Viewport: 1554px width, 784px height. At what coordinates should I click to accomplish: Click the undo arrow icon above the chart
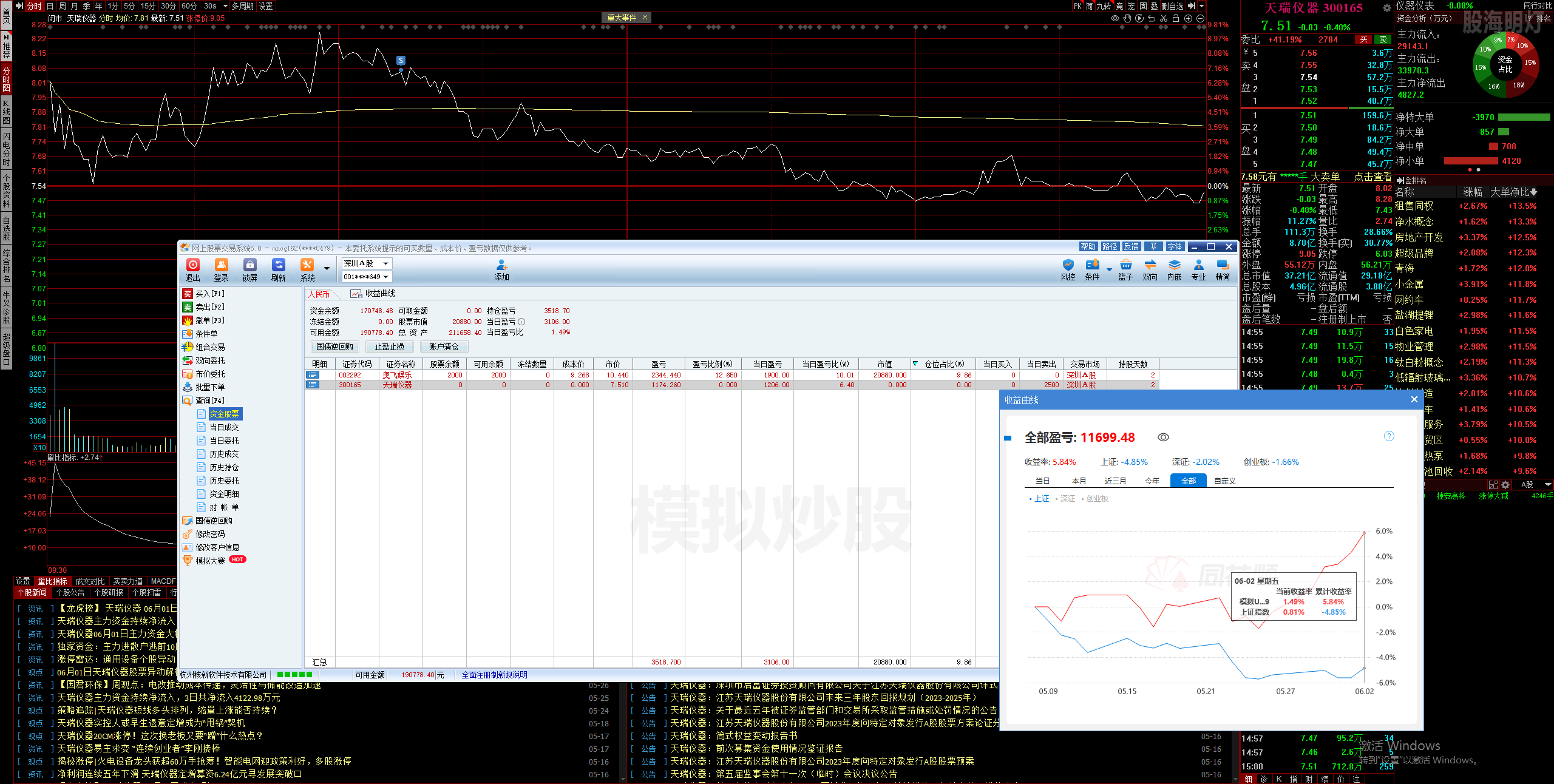click(1152, 18)
